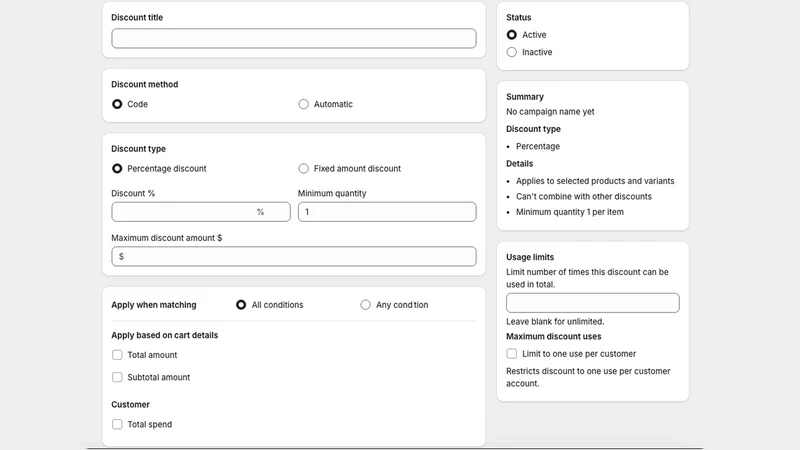Enable the Total amount checkbox

(x=117, y=355)
